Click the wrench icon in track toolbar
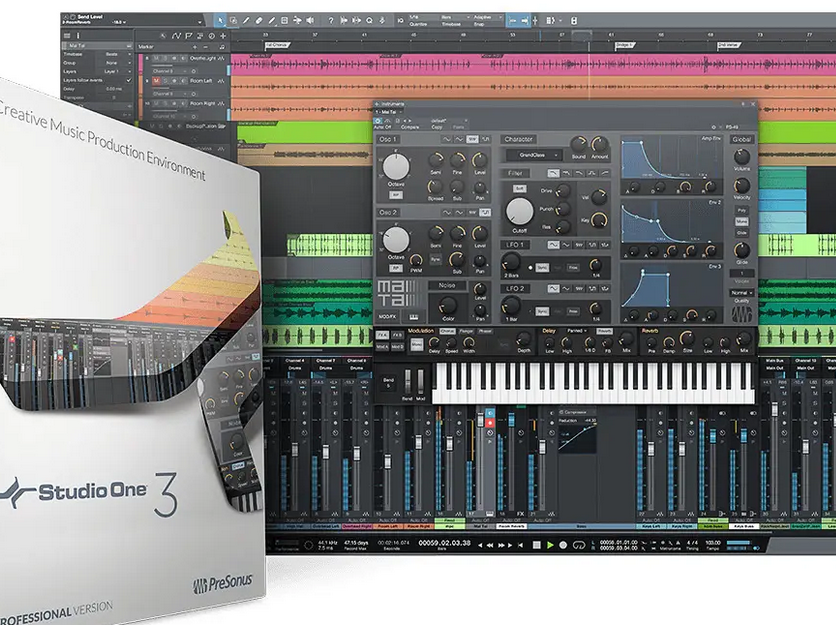Screen dimensions: 836x625 pyautogui.click(x=163, y=36)
